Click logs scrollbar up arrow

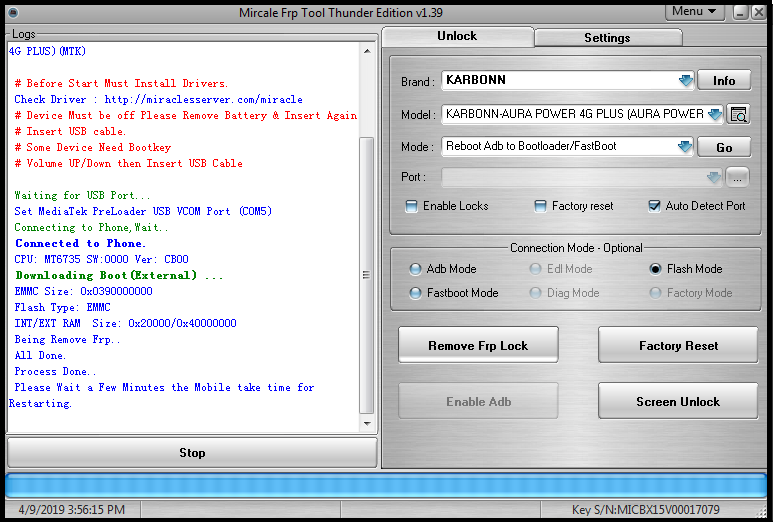coord(367,51)
